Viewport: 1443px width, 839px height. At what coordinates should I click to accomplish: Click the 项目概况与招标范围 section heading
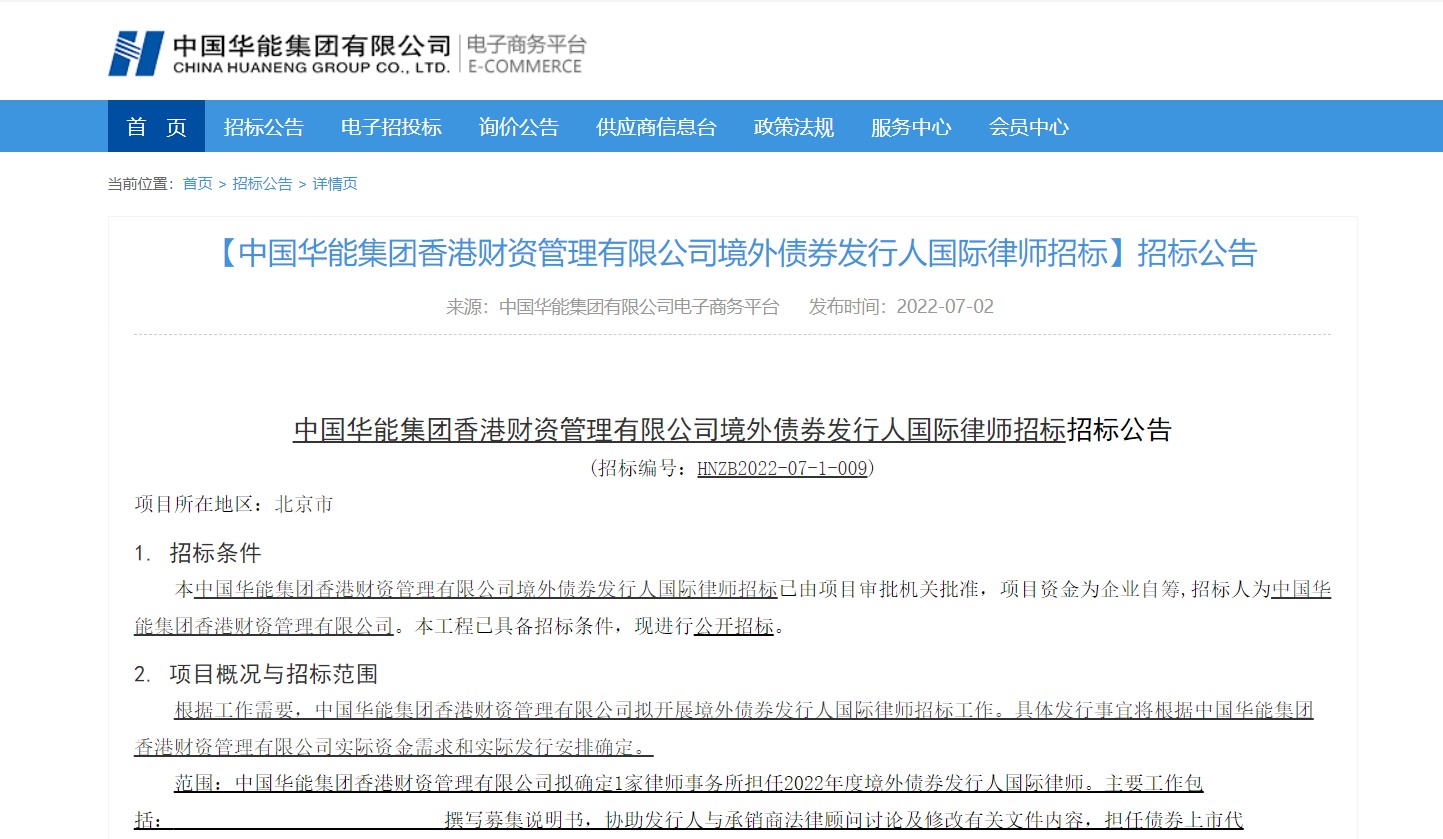[x=273, y=674]
